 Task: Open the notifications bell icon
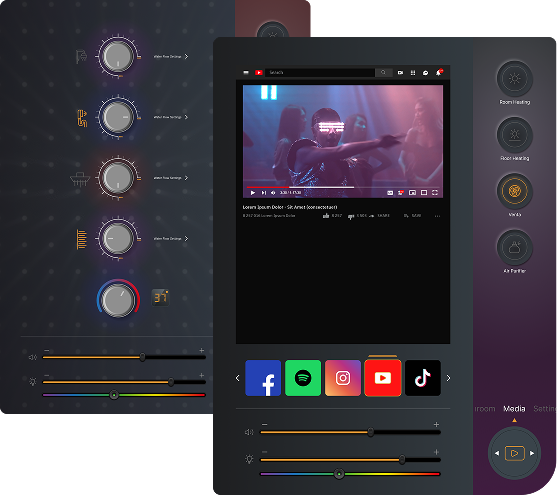(x=439, y=72)
